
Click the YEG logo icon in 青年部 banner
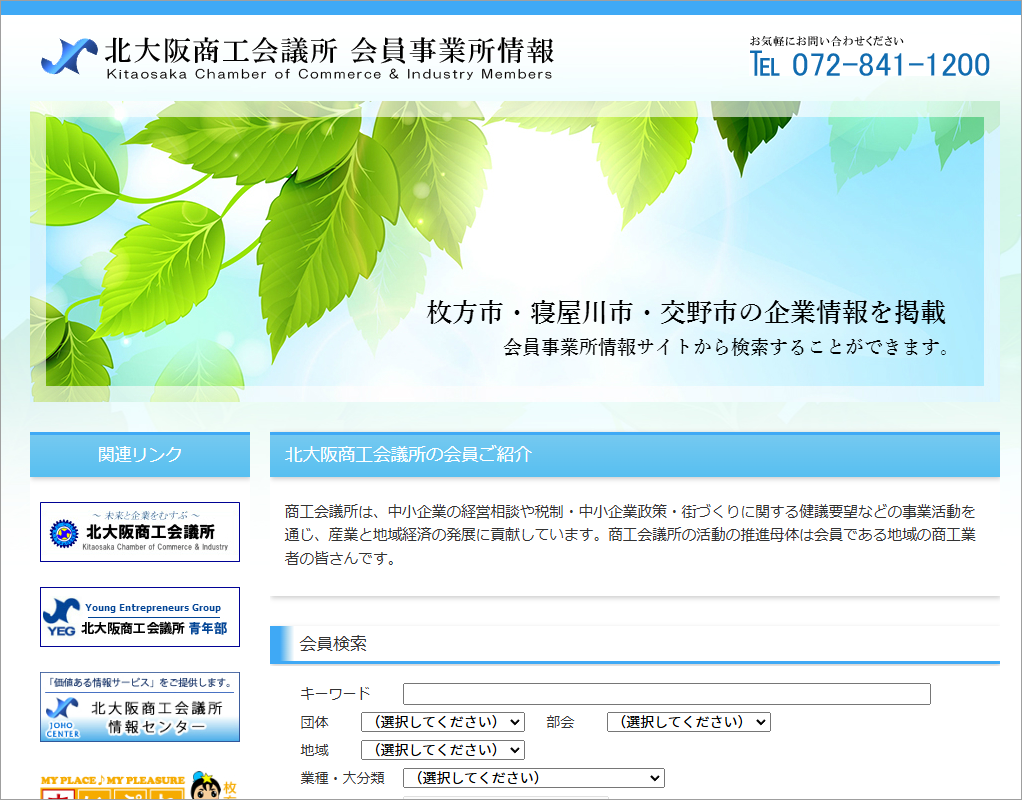(x=61, y=617)
